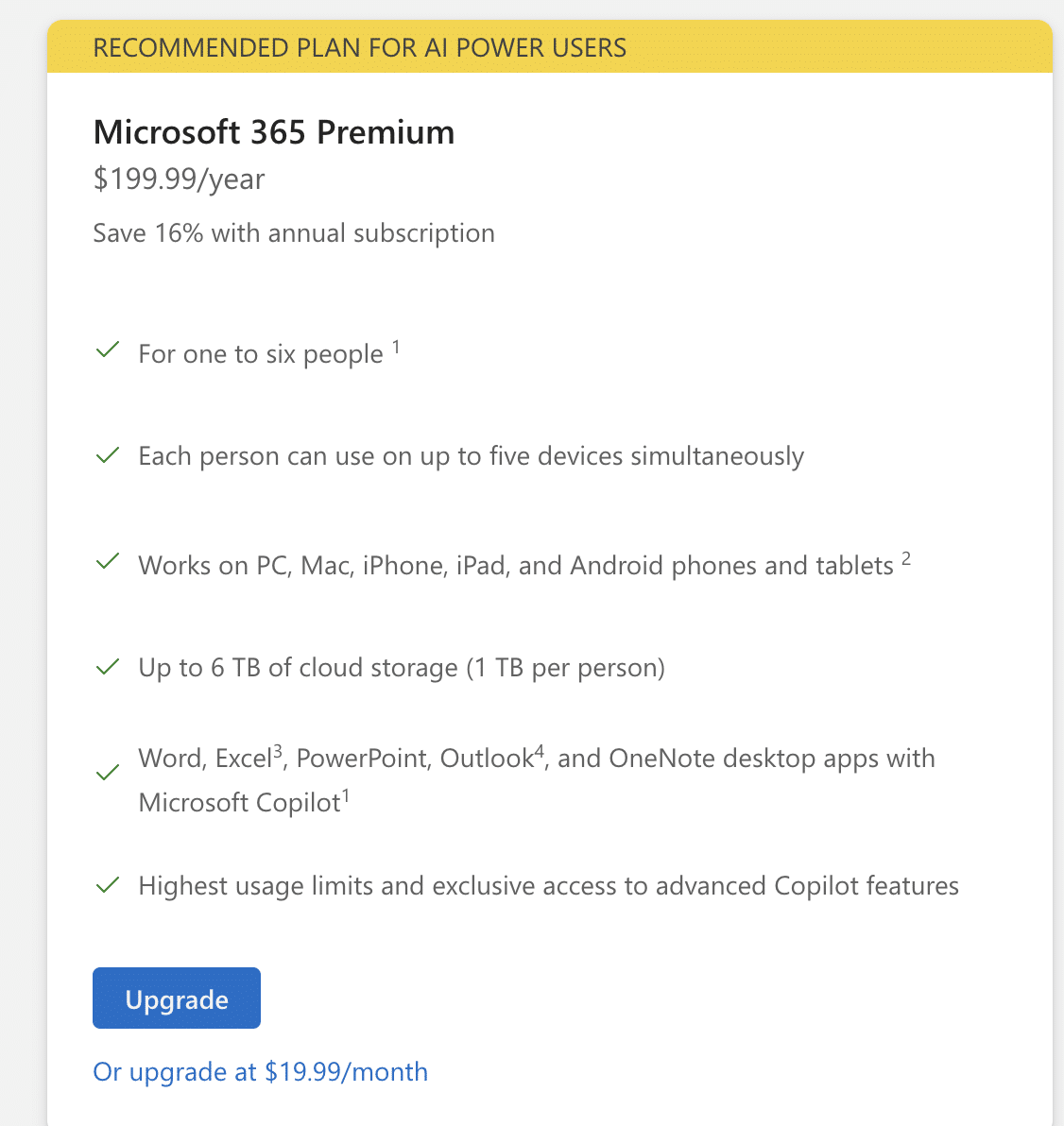The image size is (1064, 1126).
Task: Open footnote 3 next to Excel
Action: (x=278, y=753)
